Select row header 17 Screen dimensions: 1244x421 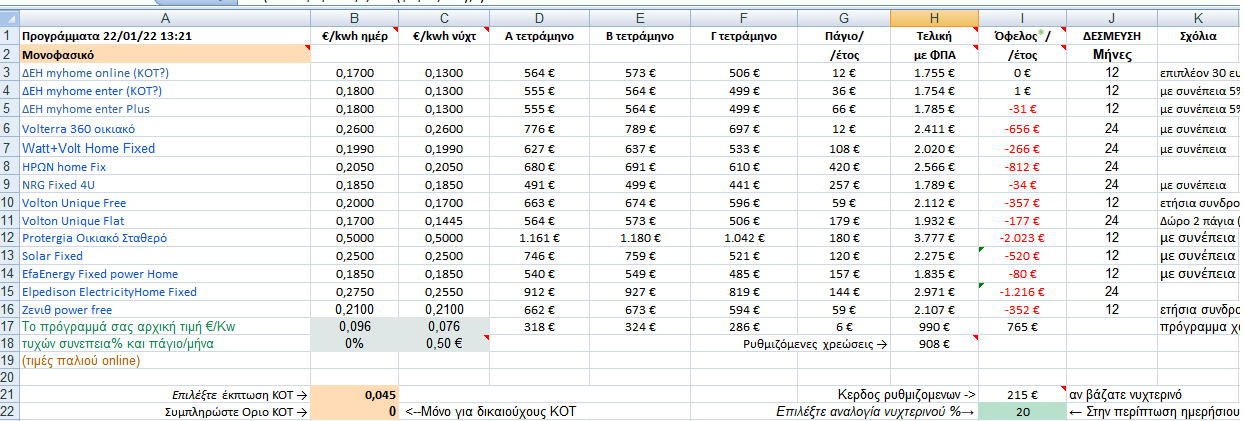[x=9, y=326]
